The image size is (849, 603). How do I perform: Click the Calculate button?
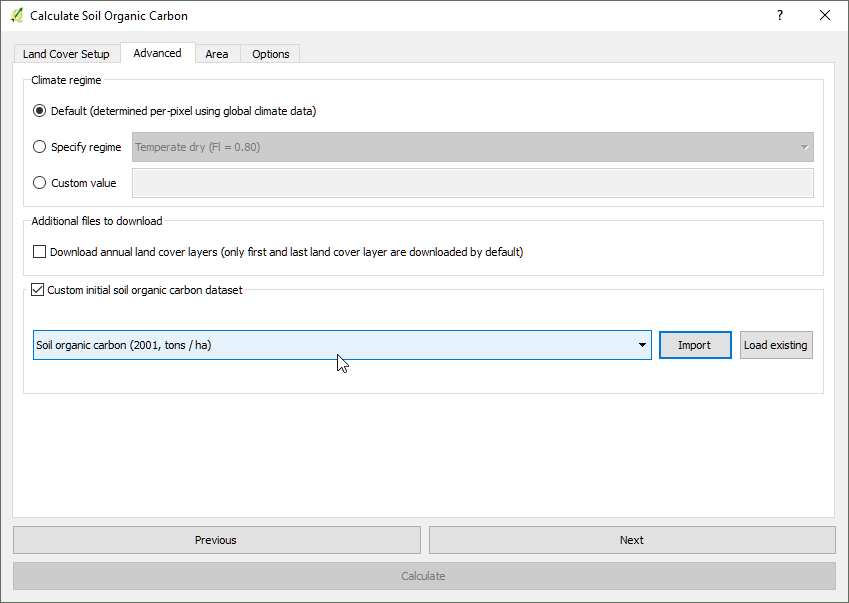pos(423,576)
